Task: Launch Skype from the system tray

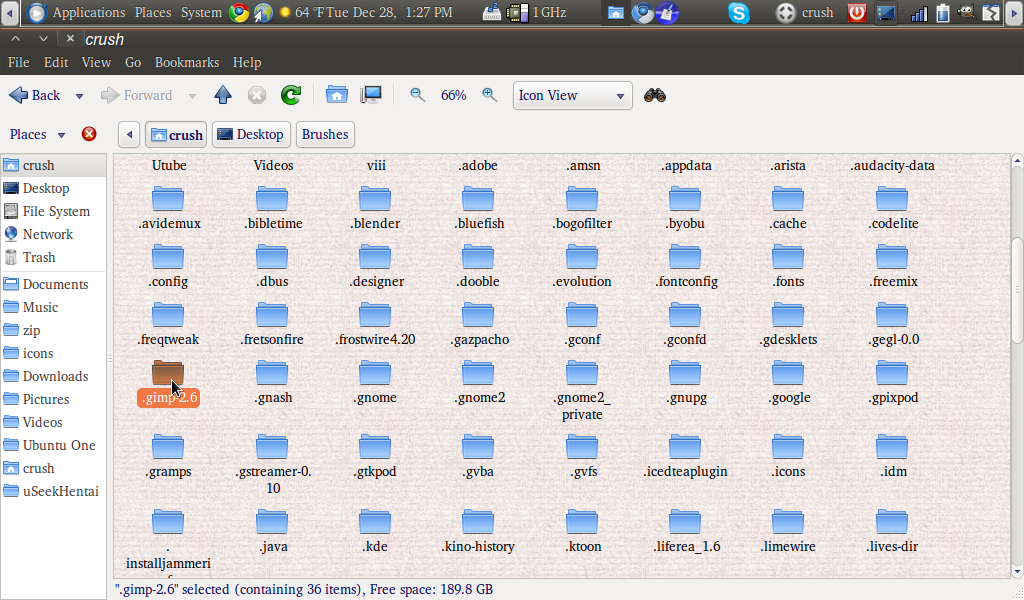Action: pyautogui.click(x=738, y=12)
